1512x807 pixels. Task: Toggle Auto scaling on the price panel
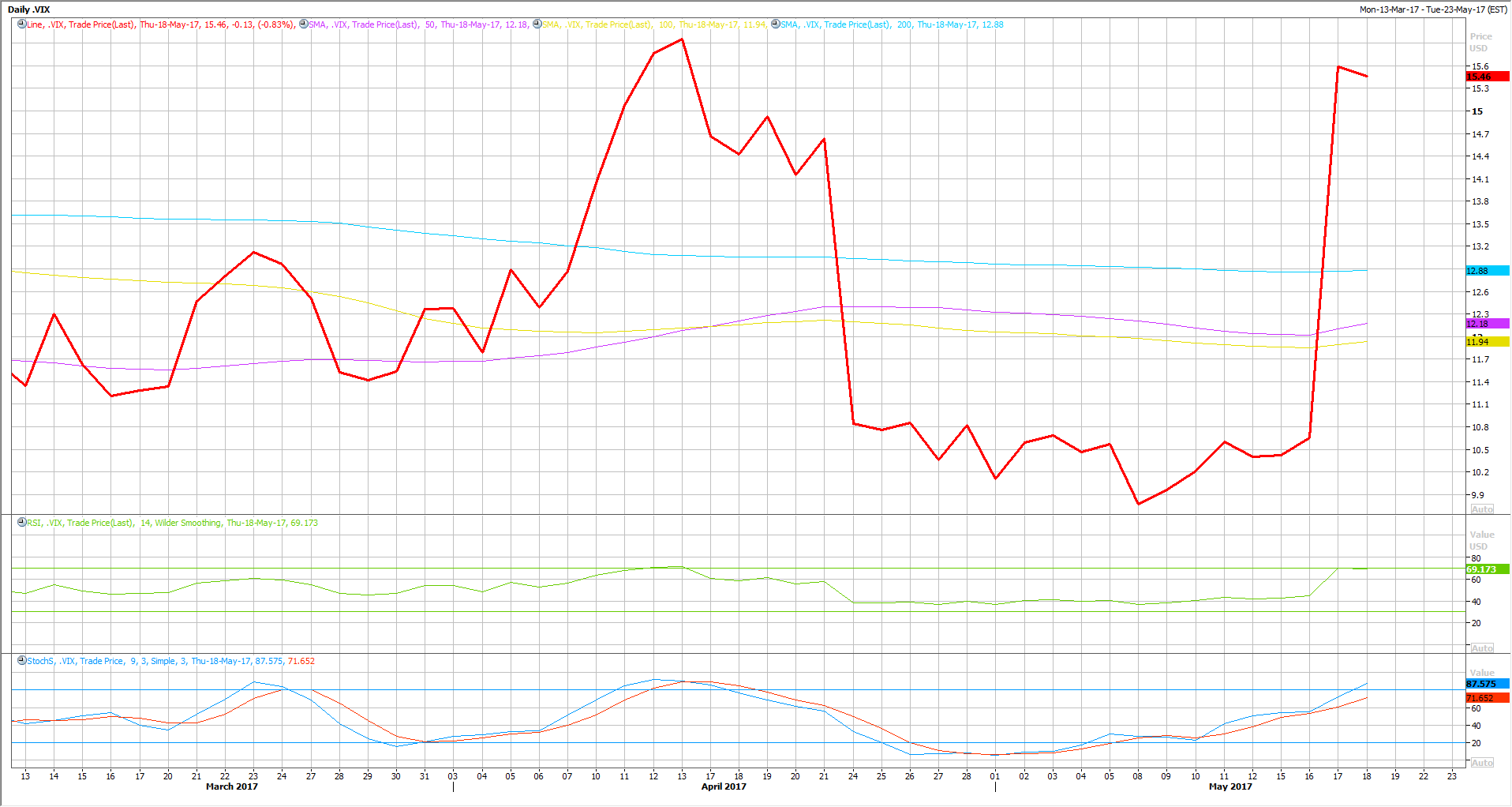(1482, 509)
